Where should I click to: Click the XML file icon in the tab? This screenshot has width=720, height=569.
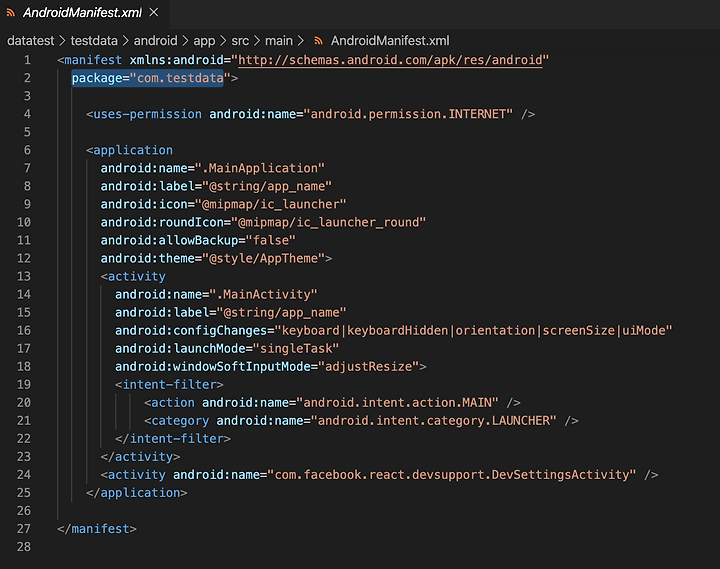[x=11, y=13]
